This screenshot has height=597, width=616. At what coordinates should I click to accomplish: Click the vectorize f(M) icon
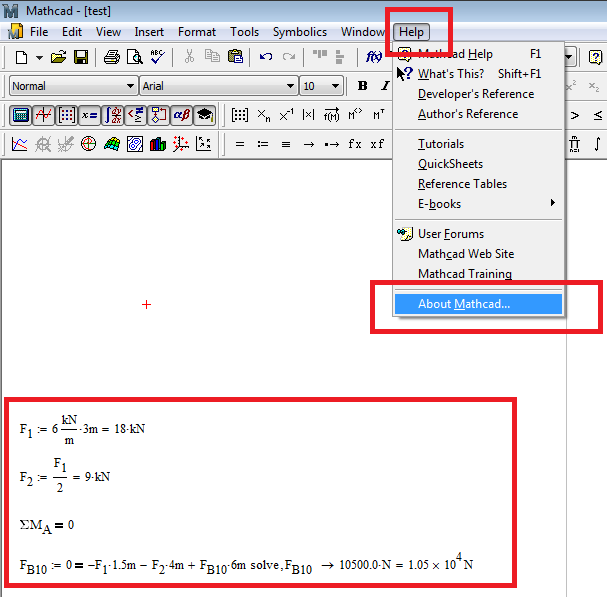click(332, 115)
